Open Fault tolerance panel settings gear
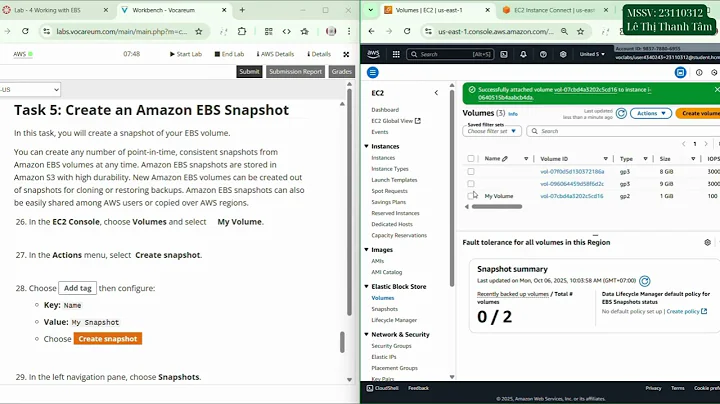This screenshot has width=720, height=404. [708, 242]
